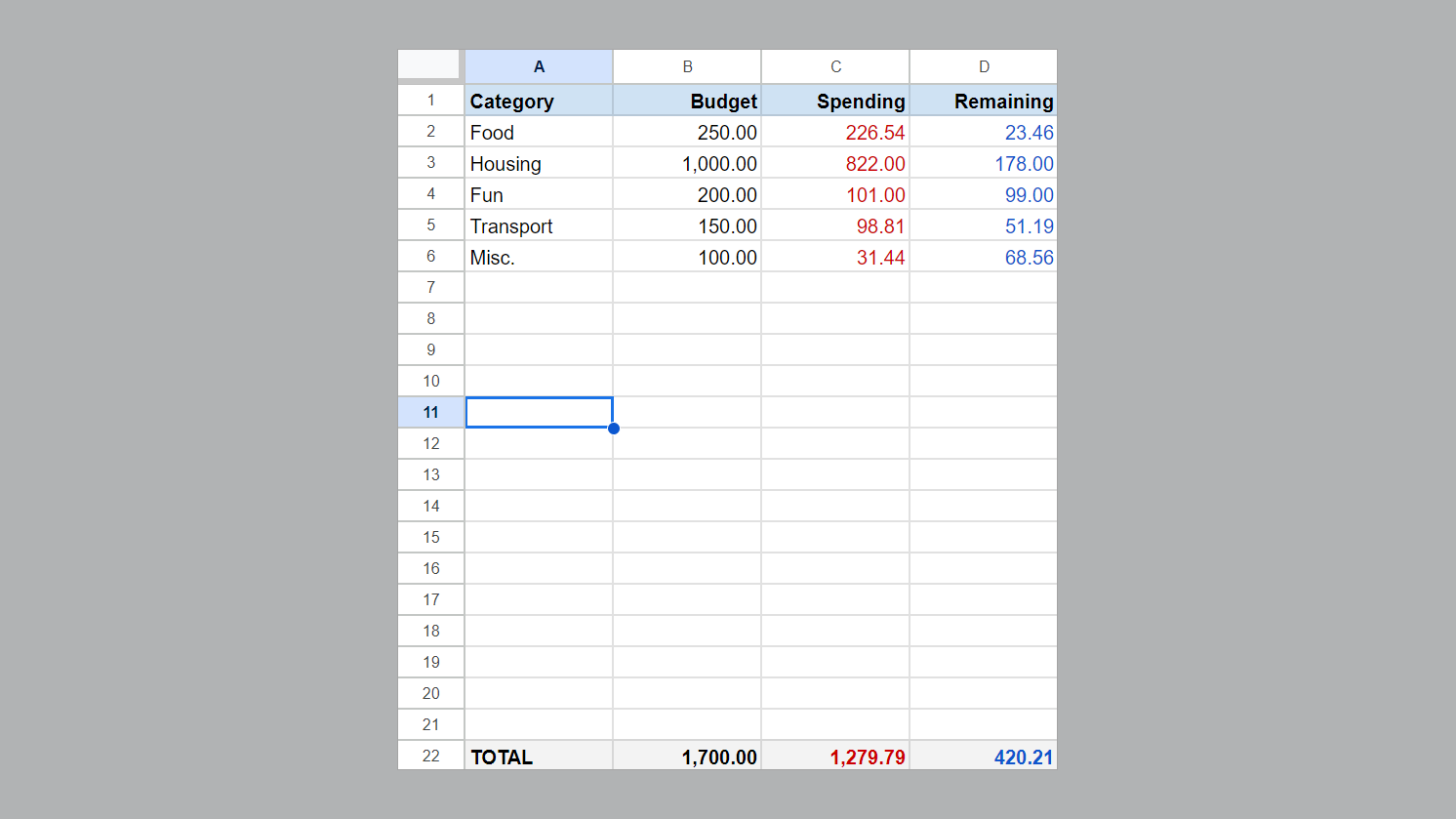
Task: Select Misc. remaining value 68.56
Action: coord(984,257)
